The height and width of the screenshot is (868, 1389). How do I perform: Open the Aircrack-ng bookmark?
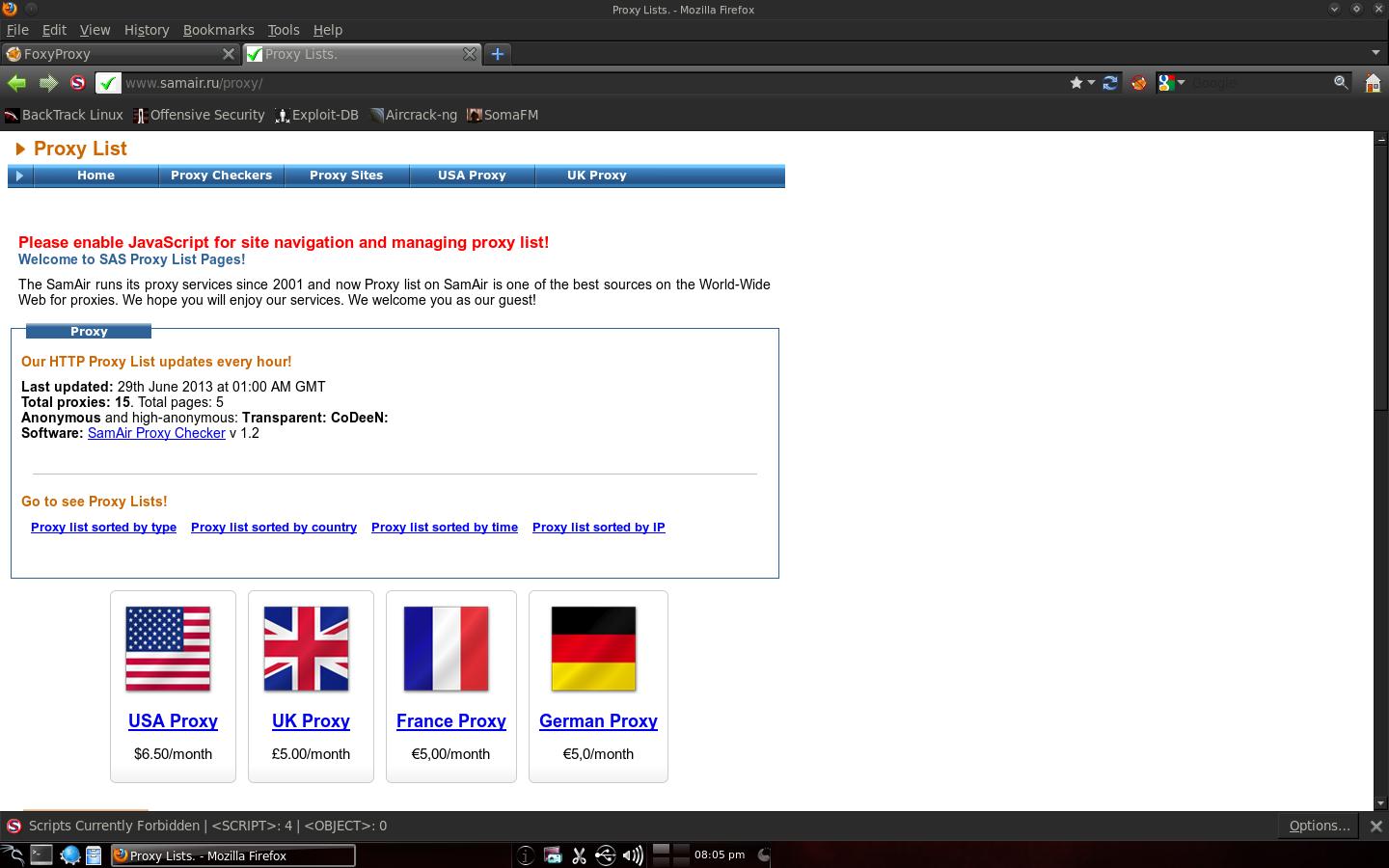pyautogui.click(x=413, y=115)
